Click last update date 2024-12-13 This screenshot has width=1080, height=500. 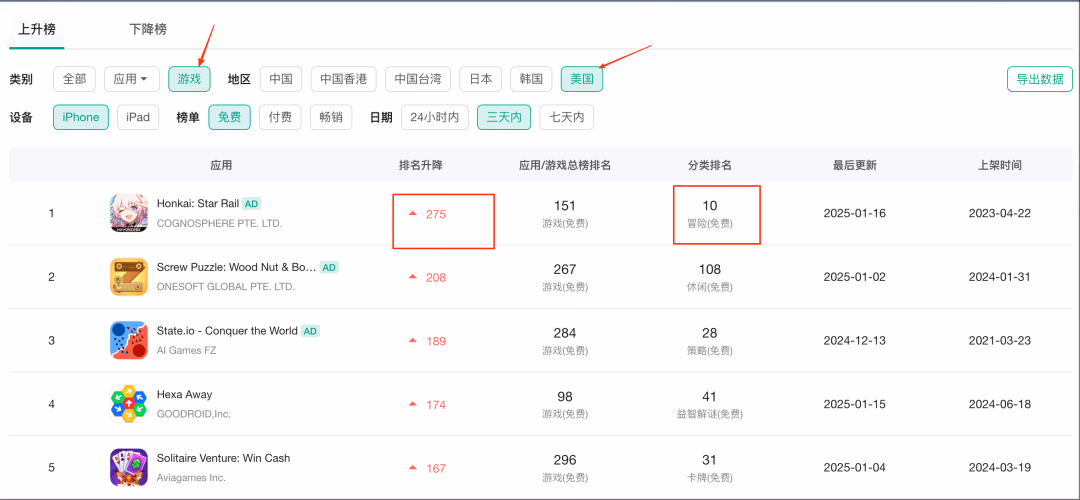pos(855,340)
